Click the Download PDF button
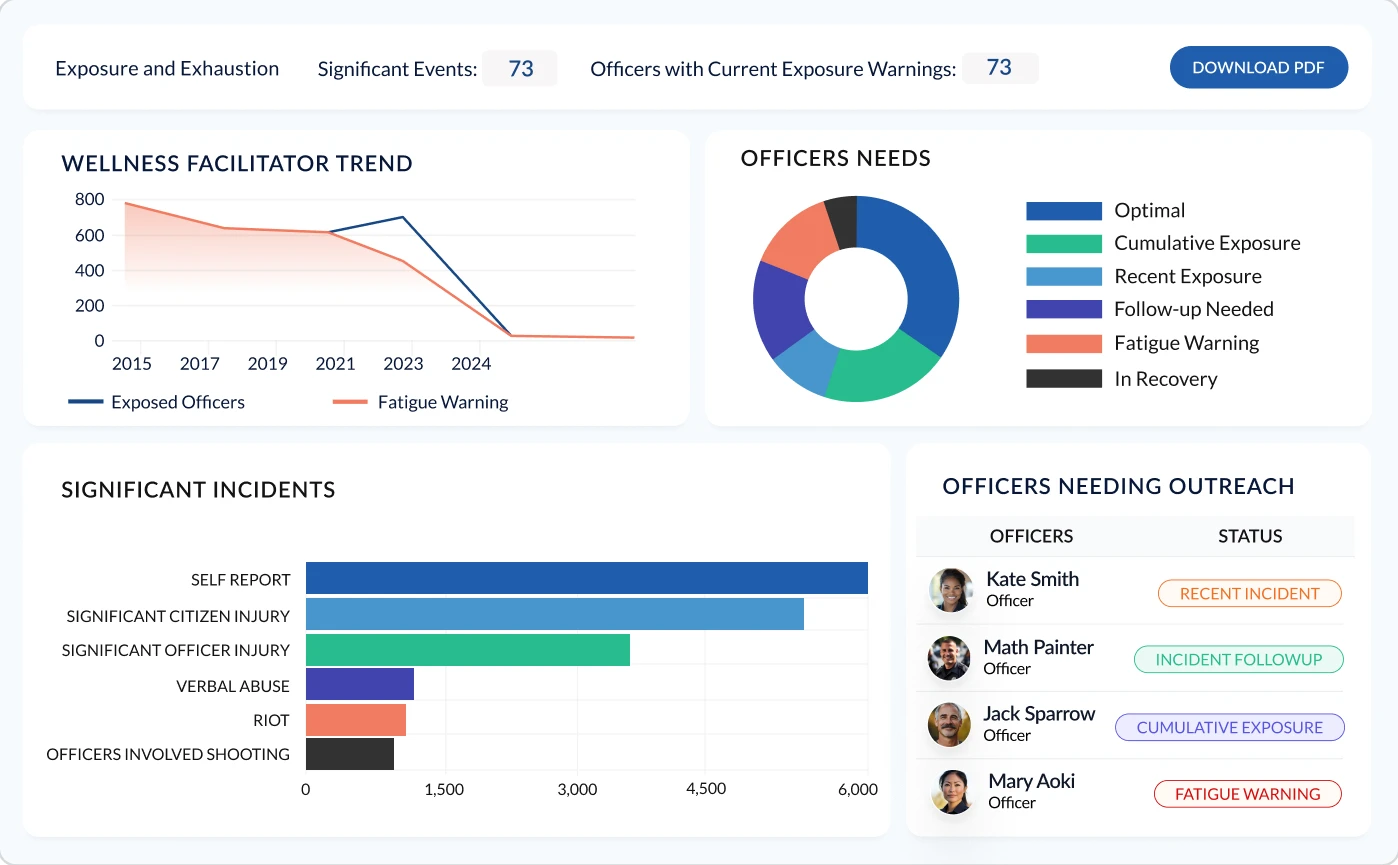The width and height of the screenshot is (1398, 865). coord(1259,68)
